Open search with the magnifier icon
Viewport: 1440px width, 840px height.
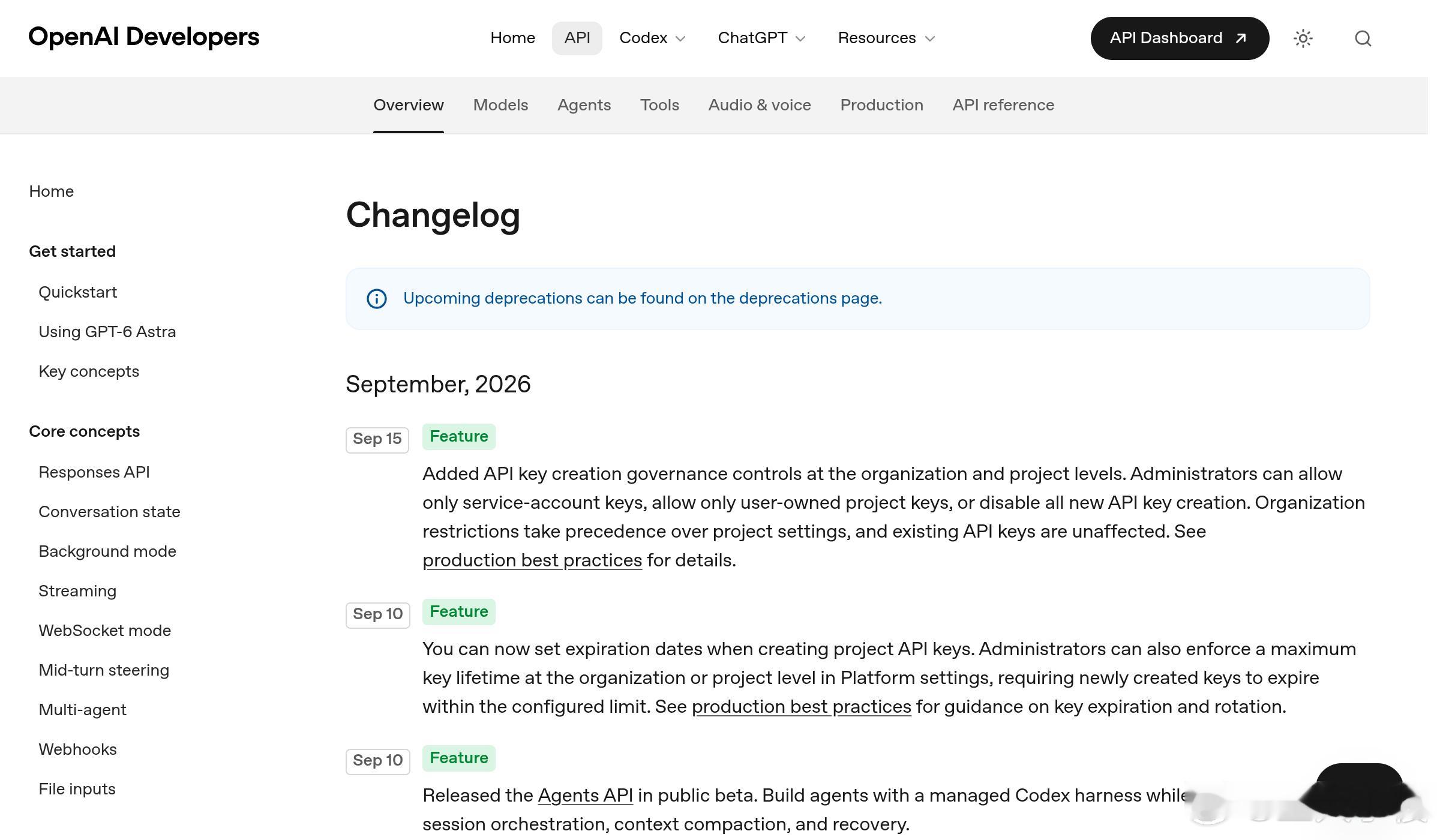[x=1363, y=38]
